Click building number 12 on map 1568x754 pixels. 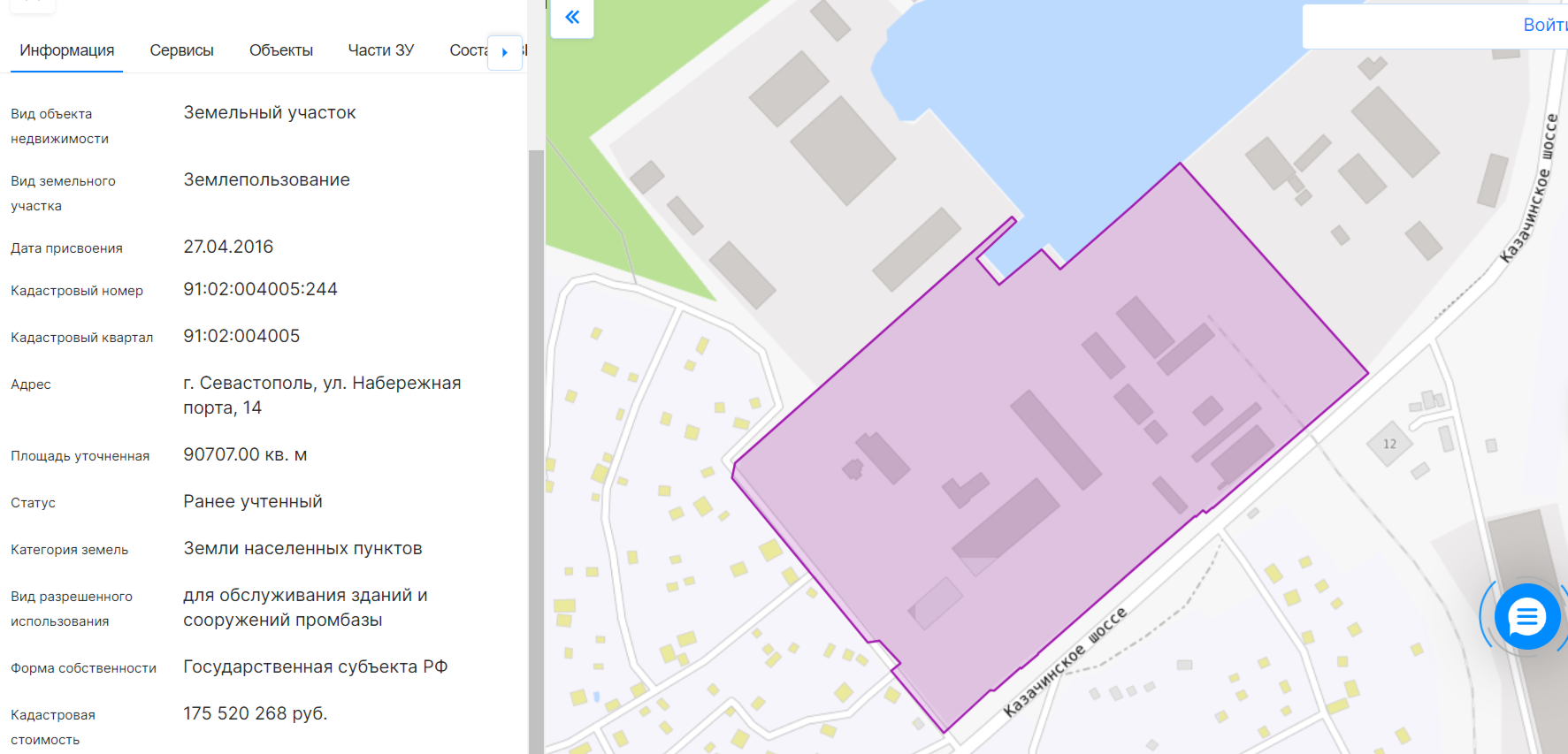coord(1389,444)
